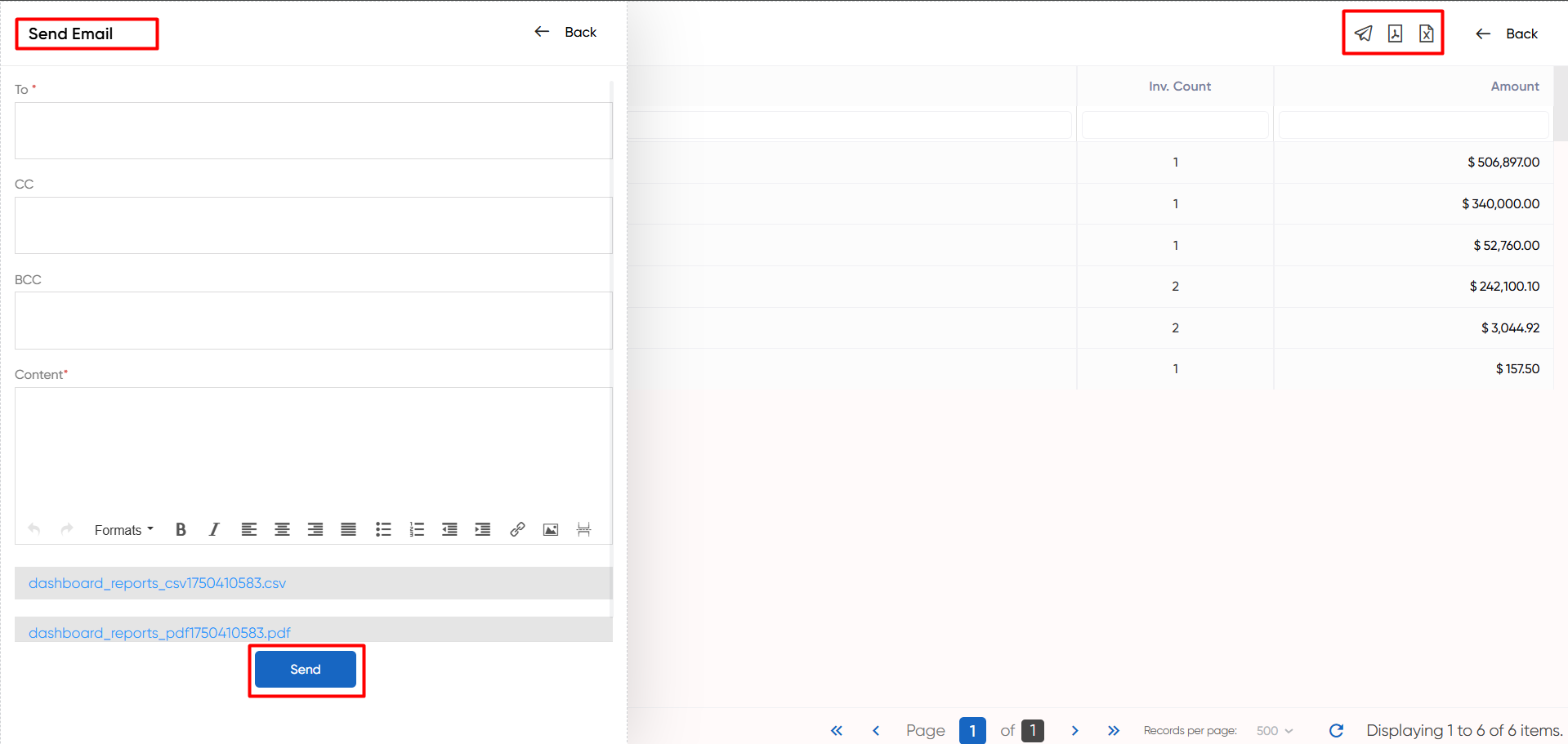1568x744 pixels.
Task: Click inside the Content editor area
Action: click(x=313, y=451)
